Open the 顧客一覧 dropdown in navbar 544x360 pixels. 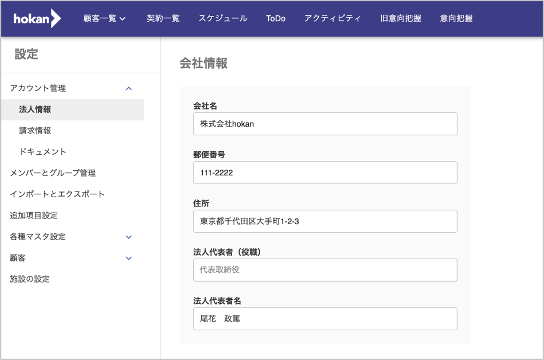click(x=104, y=18)
